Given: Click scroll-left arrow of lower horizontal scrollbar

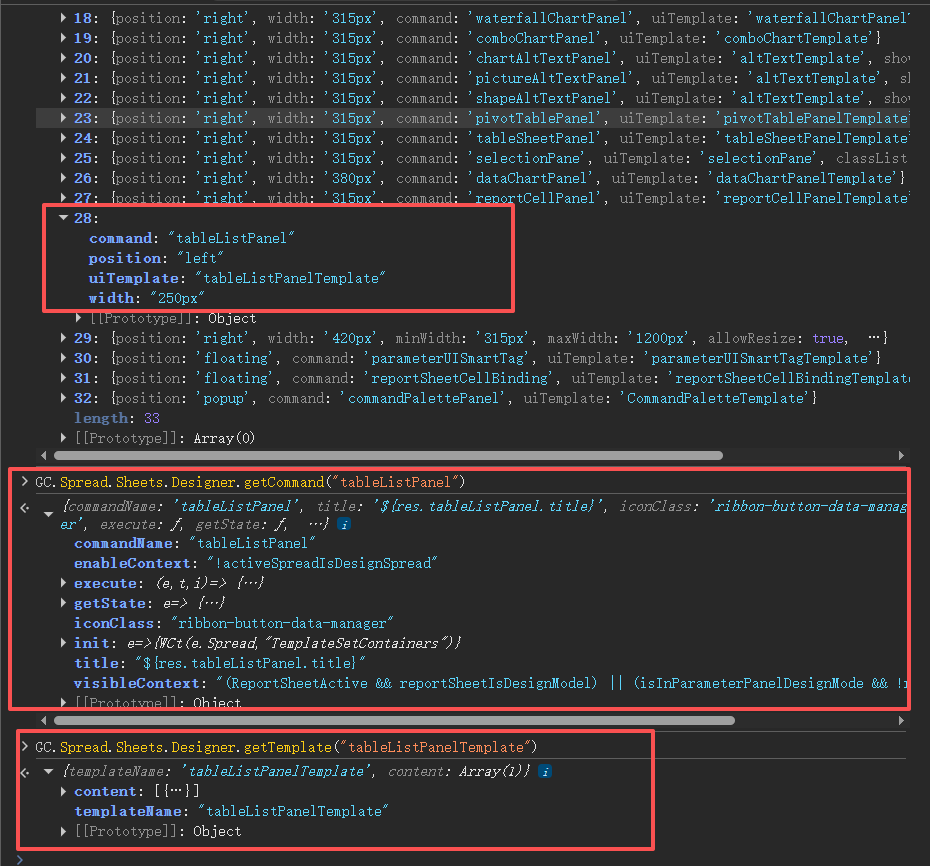Looking at the screenshot, I should (x=43, y=721).
